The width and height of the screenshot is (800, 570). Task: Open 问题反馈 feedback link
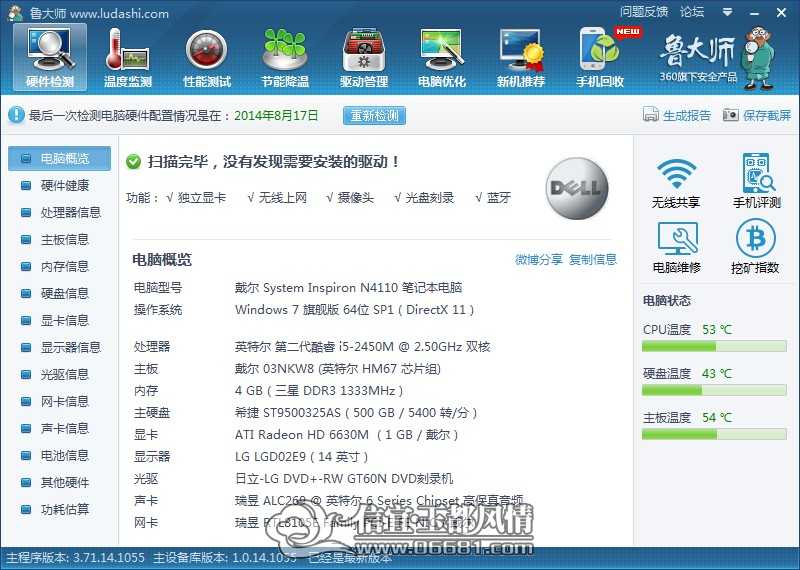point(644,12)
